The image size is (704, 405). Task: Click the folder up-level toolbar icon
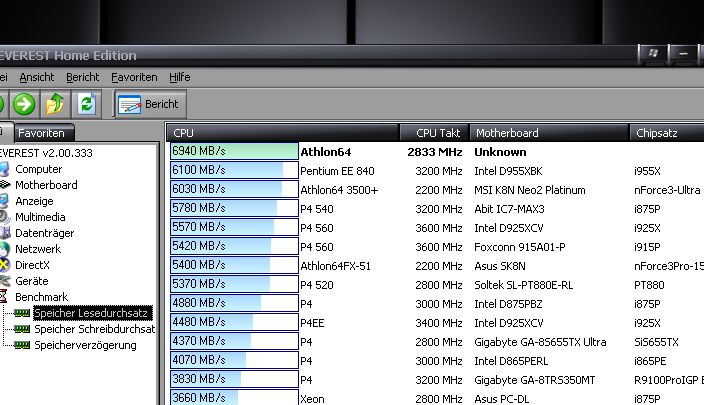(55, 104)
